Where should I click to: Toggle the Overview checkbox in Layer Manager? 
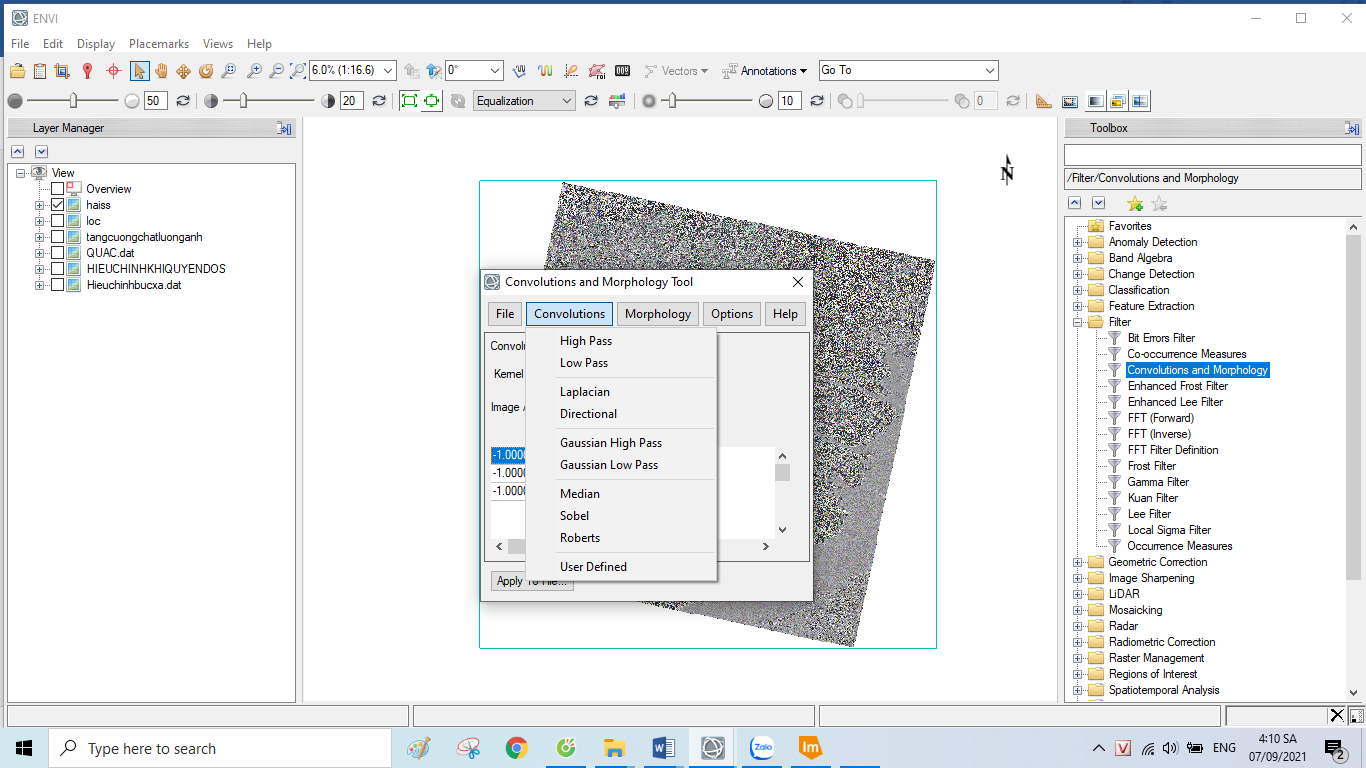(x=58, y=189)
